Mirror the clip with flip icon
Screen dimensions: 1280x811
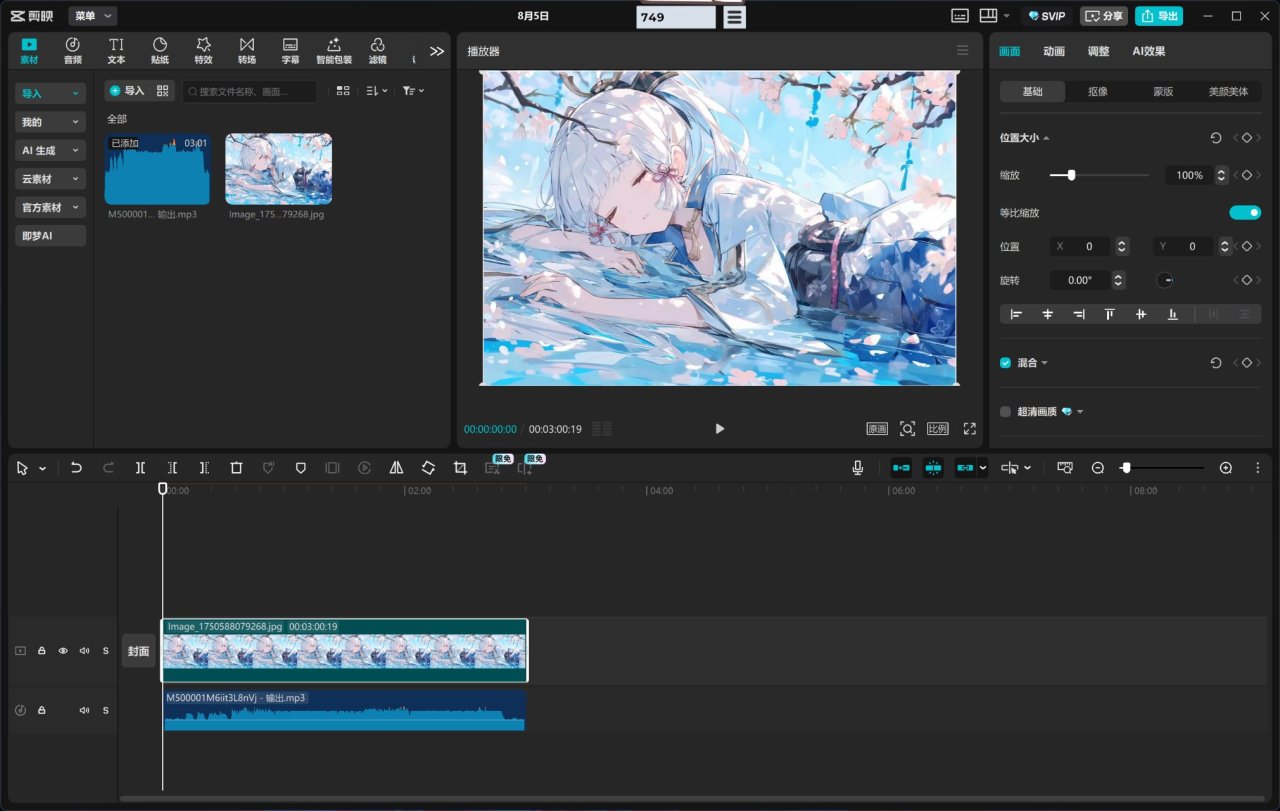[x=396, y=467]
